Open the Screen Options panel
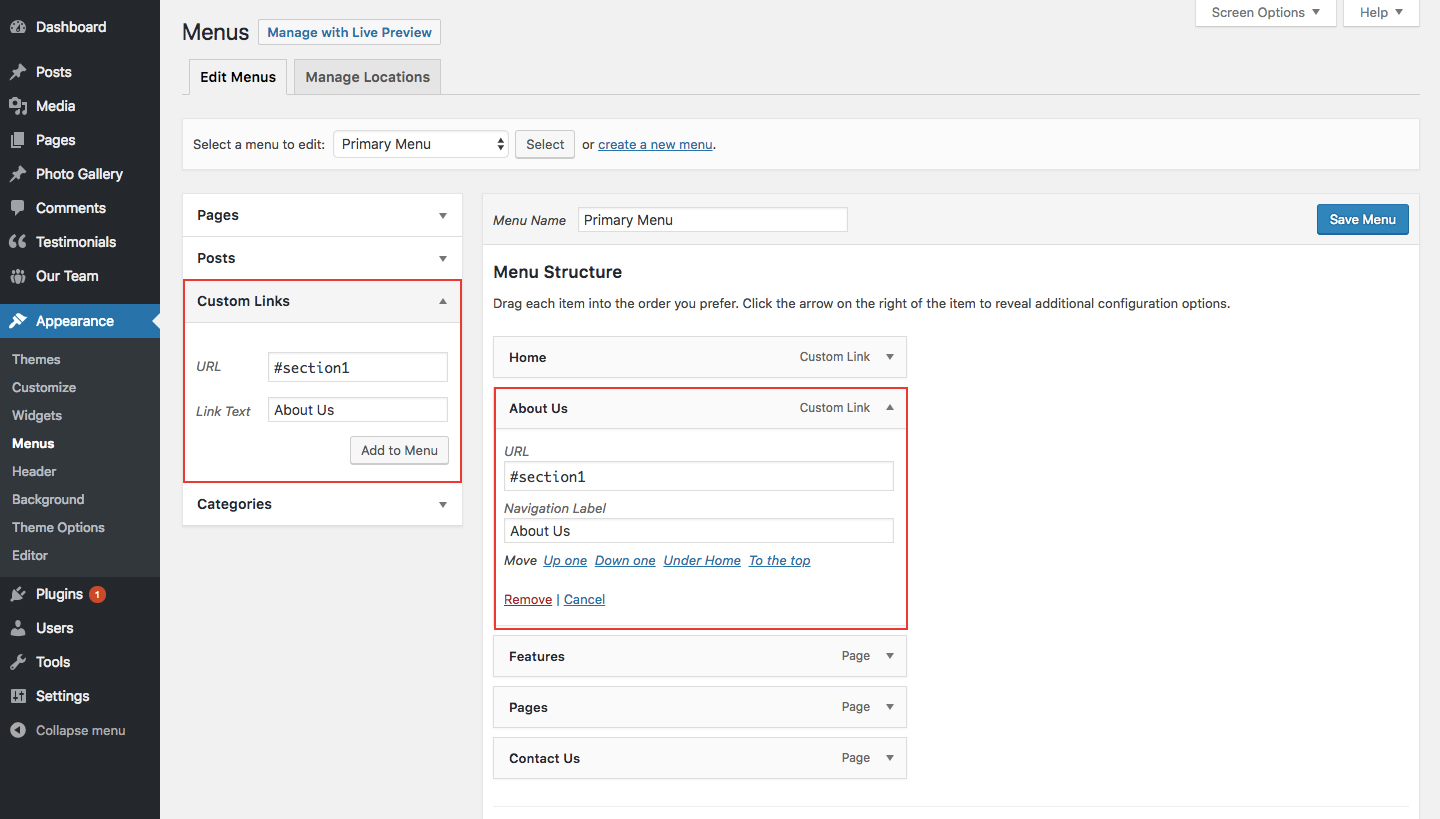 pyautogui.click(x=1266, y=13)
